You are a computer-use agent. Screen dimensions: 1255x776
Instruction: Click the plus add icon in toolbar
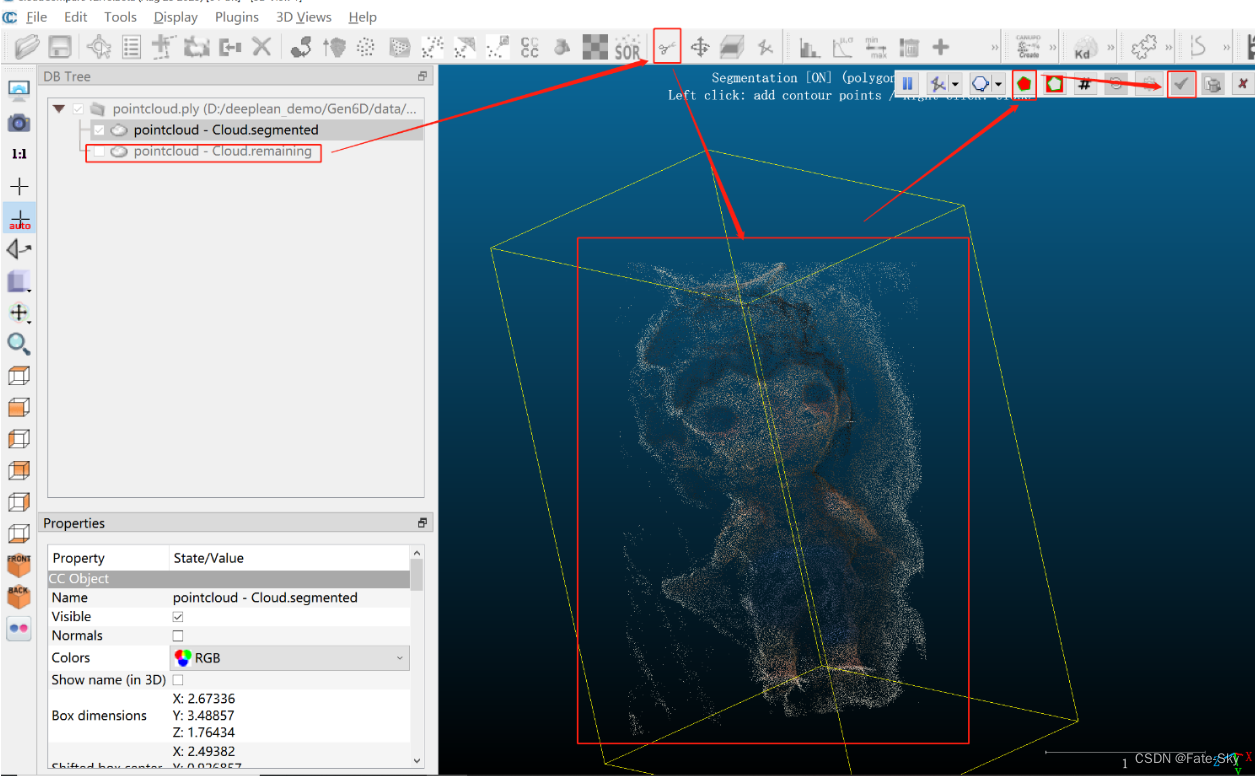click(941, 46)
